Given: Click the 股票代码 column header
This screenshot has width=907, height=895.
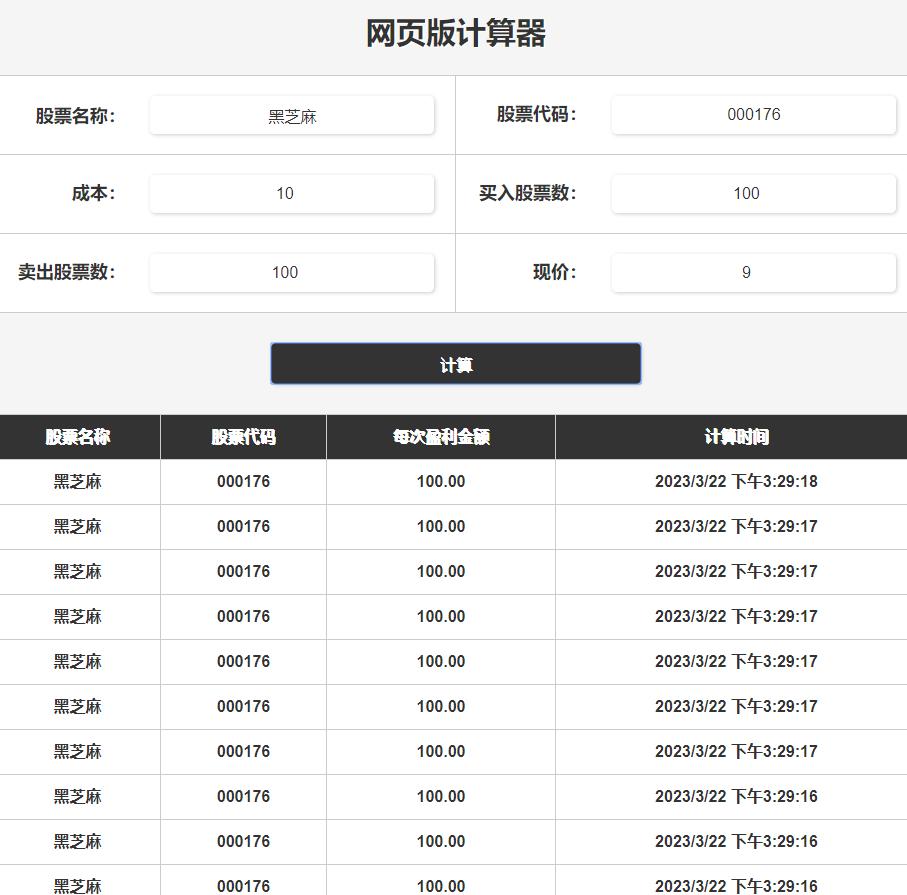Looking at the screenshot, I should (242, 437).
